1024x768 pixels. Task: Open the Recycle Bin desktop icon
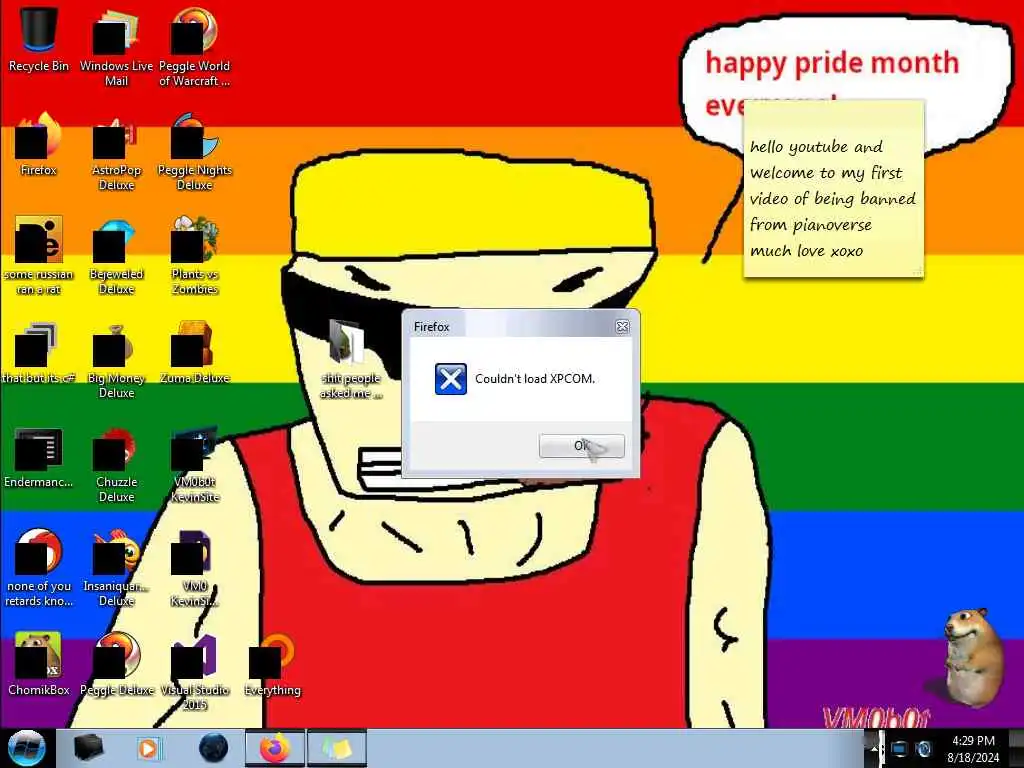pos(39,40)
